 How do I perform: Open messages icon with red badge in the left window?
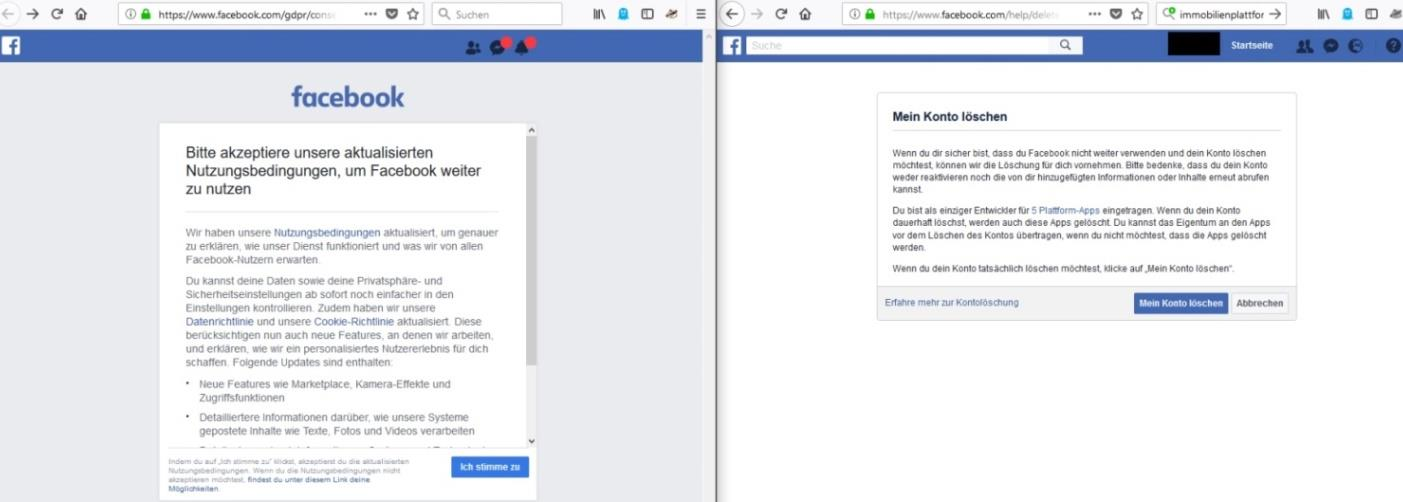click(x=499, y=47)
